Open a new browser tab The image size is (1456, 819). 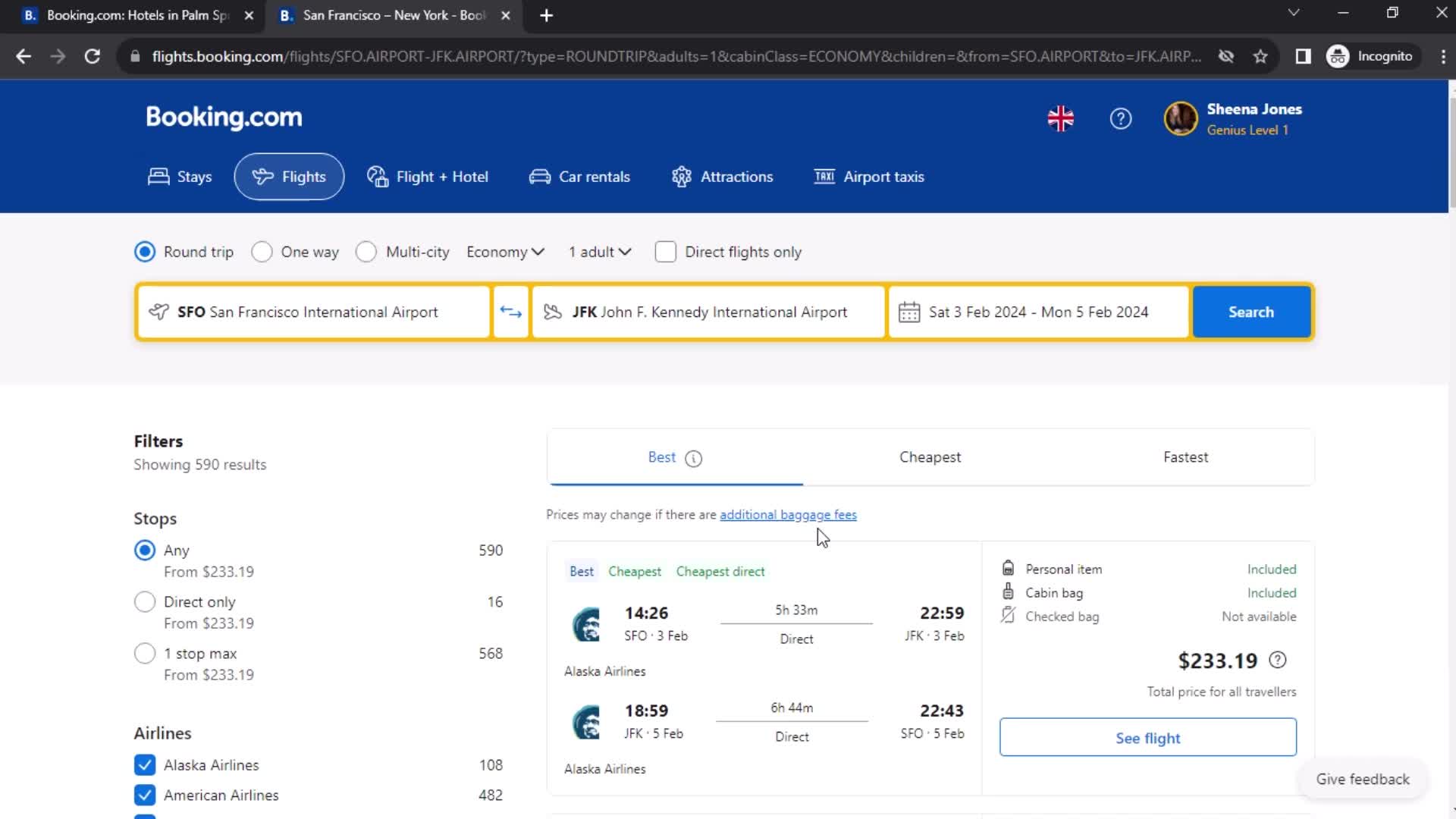[x=546, y=15]
